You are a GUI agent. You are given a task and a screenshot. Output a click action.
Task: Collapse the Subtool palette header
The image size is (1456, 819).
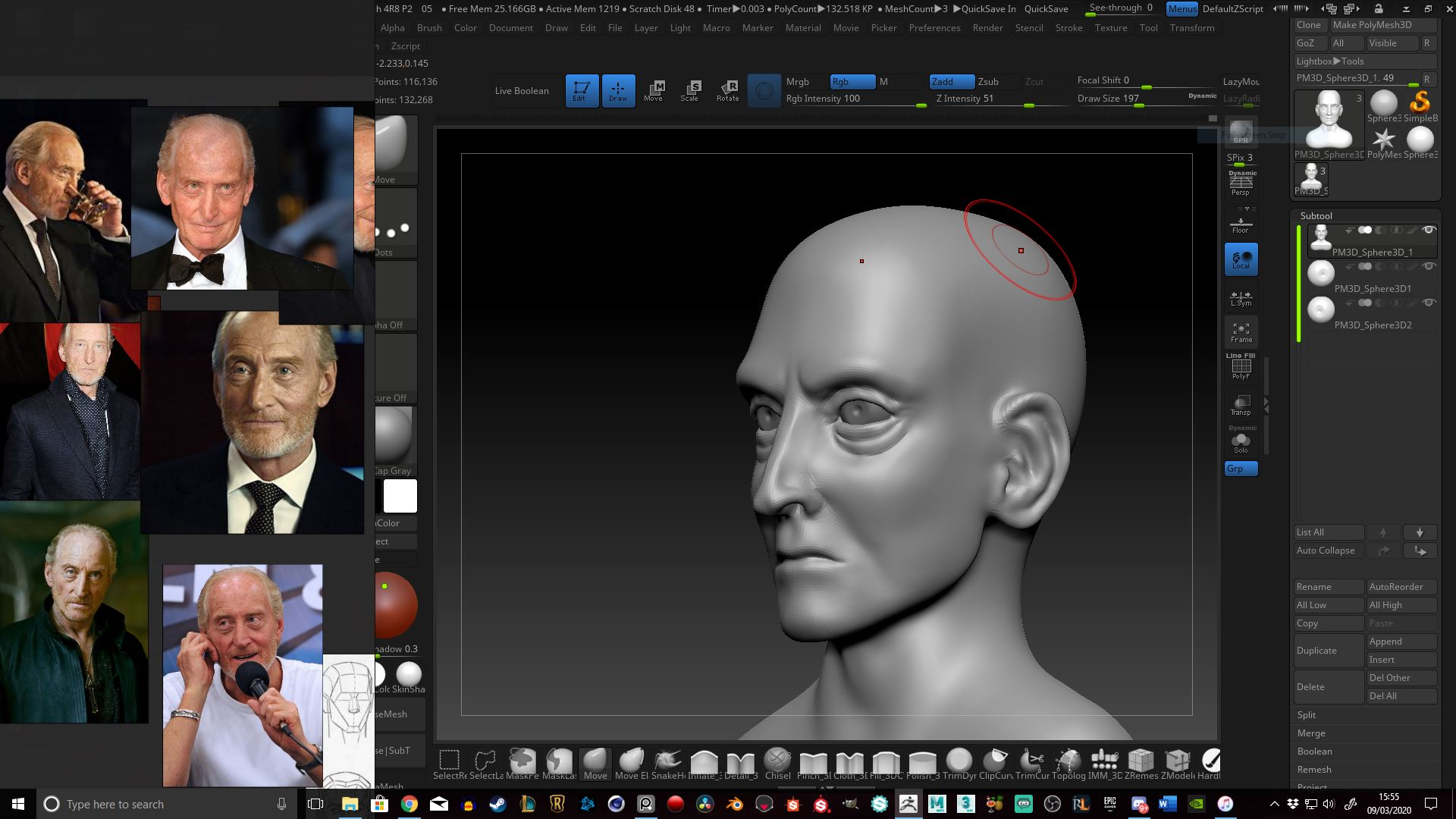1316,215
